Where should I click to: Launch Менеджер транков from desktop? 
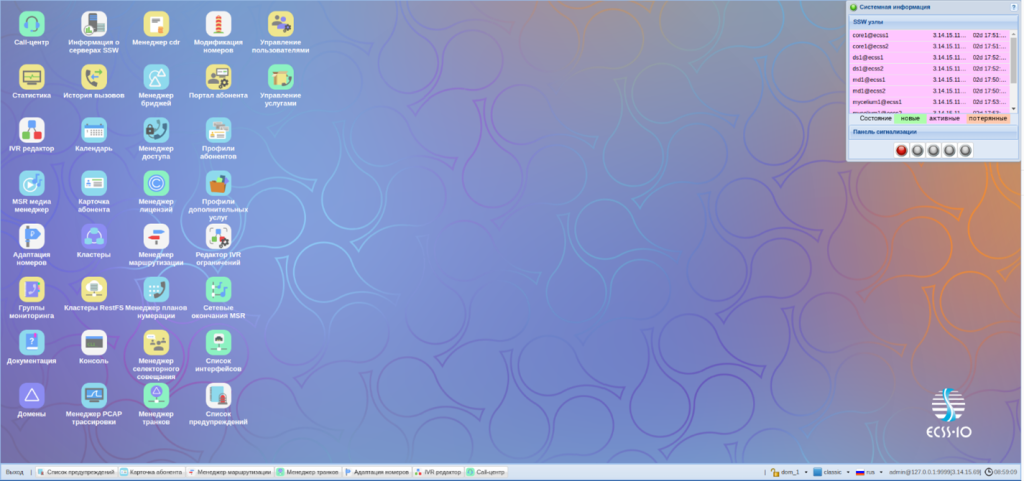(x=156, y=397)
